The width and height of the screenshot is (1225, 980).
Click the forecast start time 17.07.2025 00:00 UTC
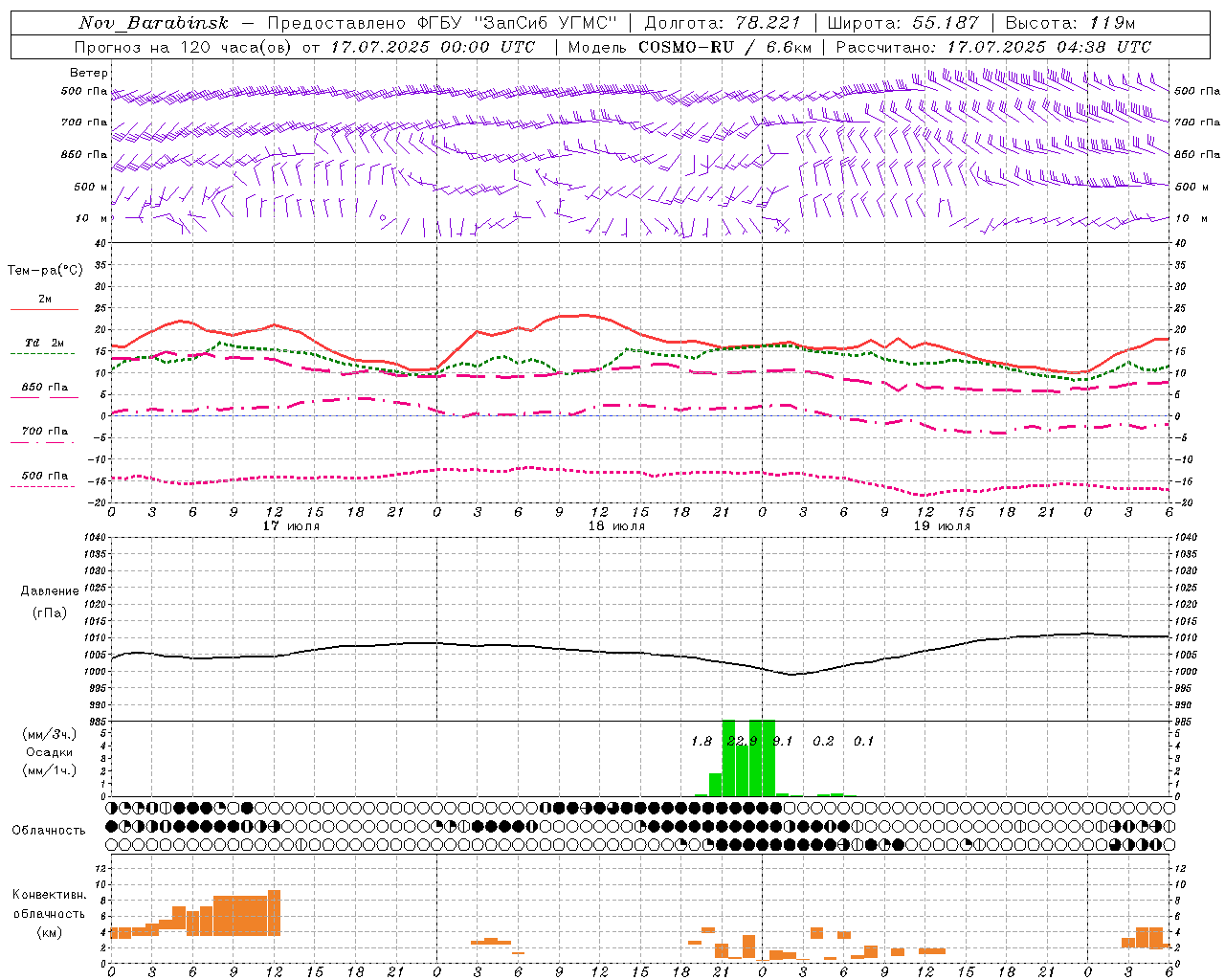pos(433,47)
